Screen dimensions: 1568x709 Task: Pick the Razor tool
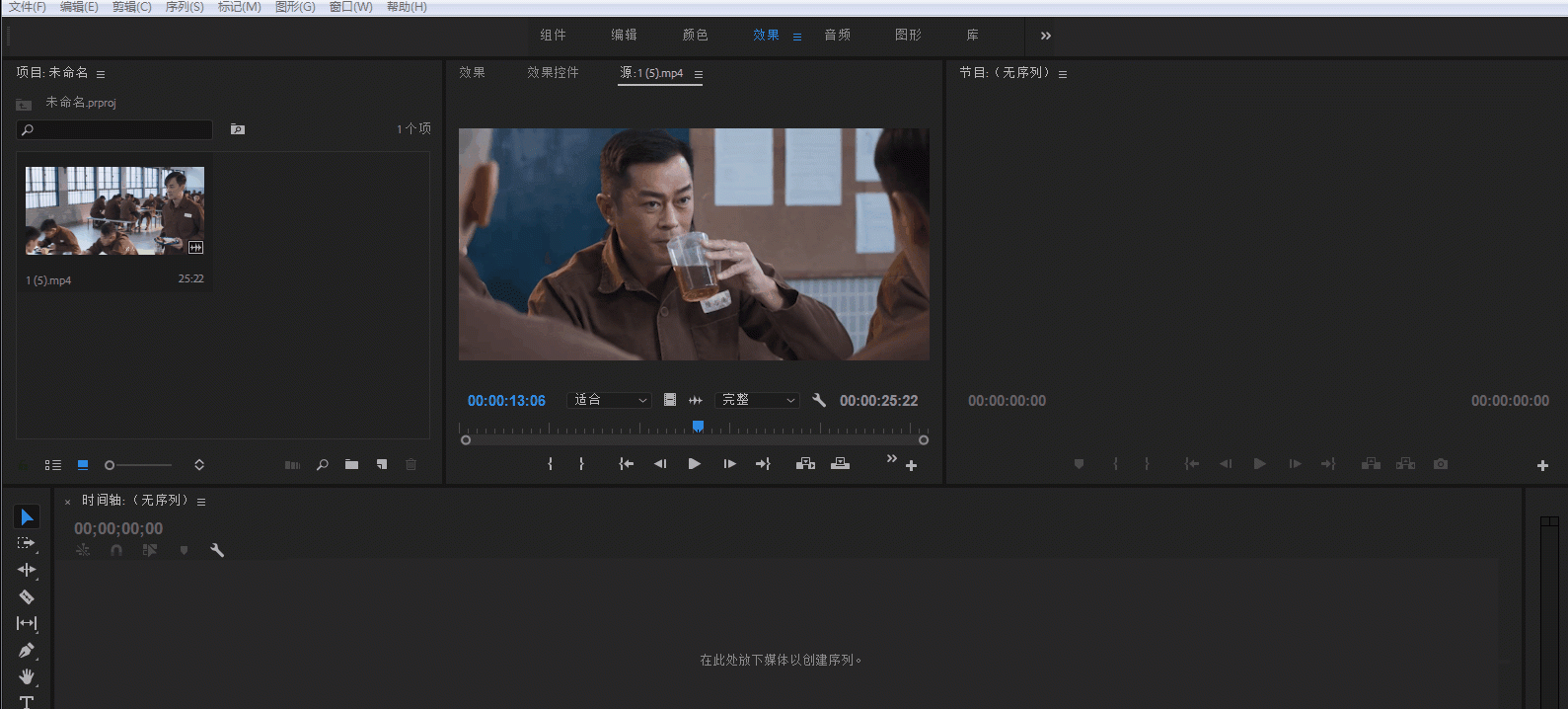click(27, 596)
